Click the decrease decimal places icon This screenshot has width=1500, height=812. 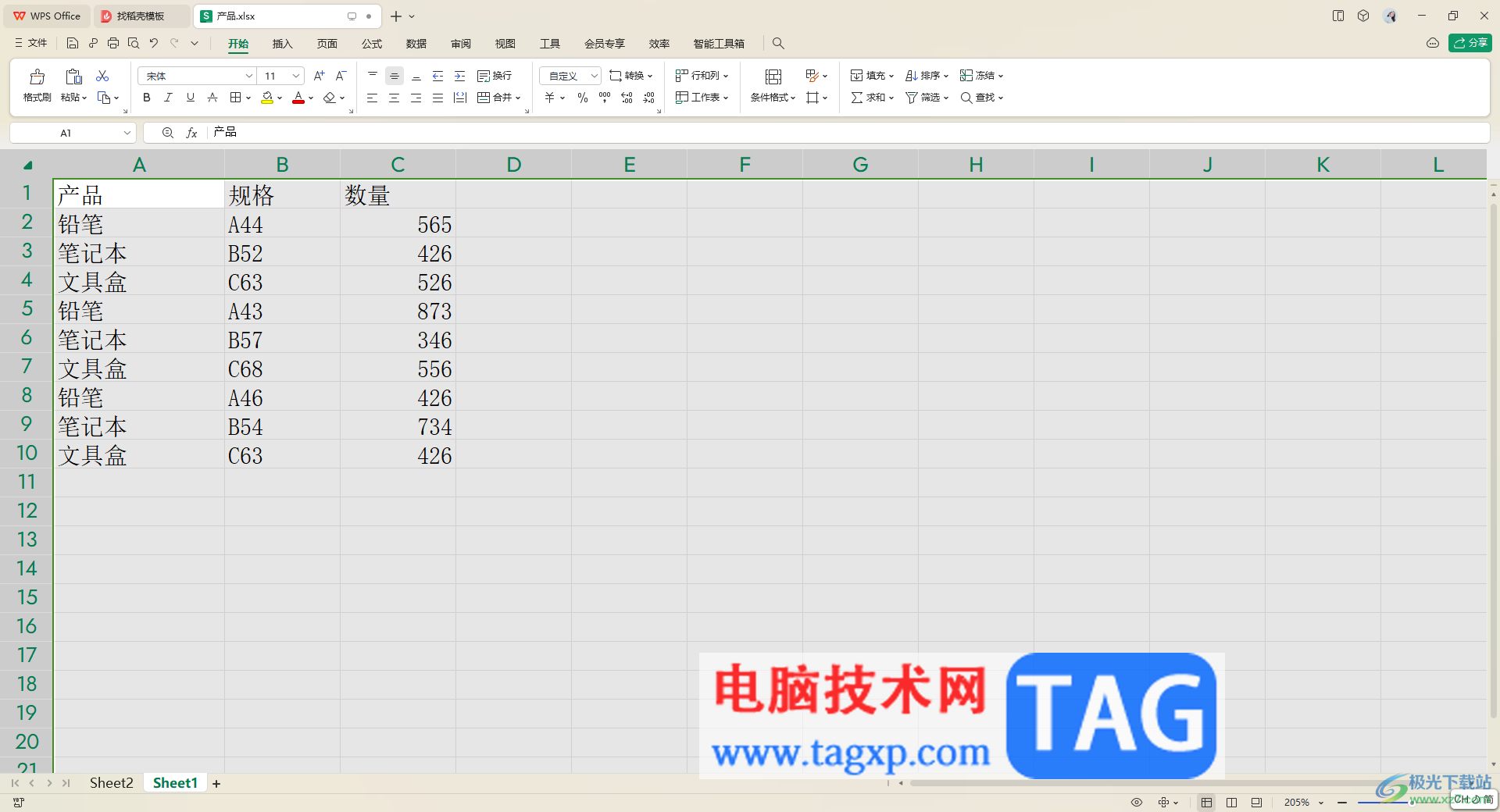point(649,98)
